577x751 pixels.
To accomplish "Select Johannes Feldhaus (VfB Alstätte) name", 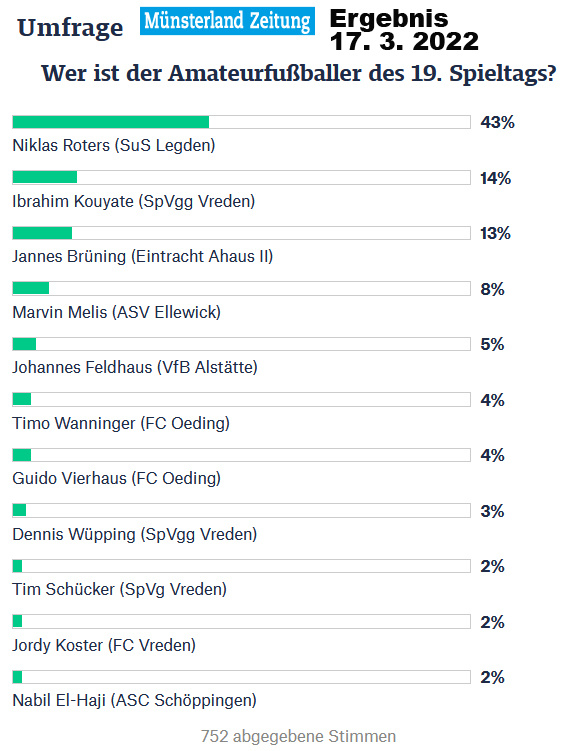I will 135,367.
